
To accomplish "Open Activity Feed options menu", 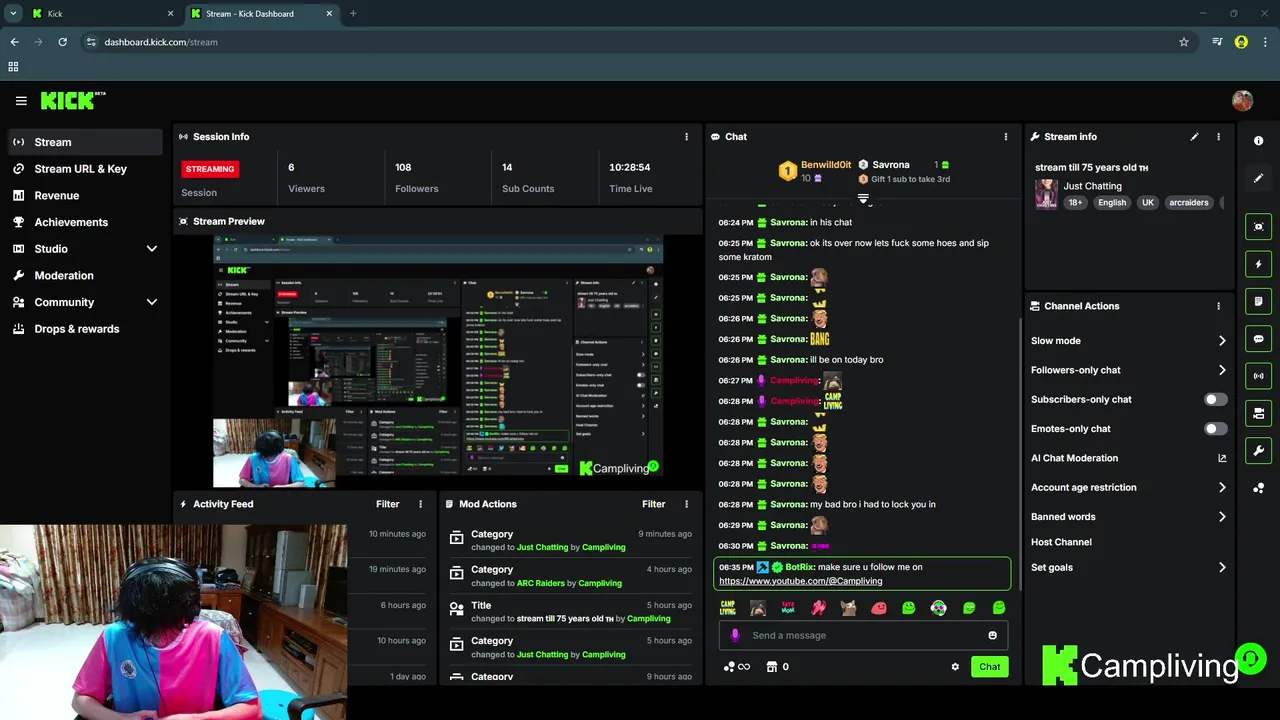I will (420, 504).
